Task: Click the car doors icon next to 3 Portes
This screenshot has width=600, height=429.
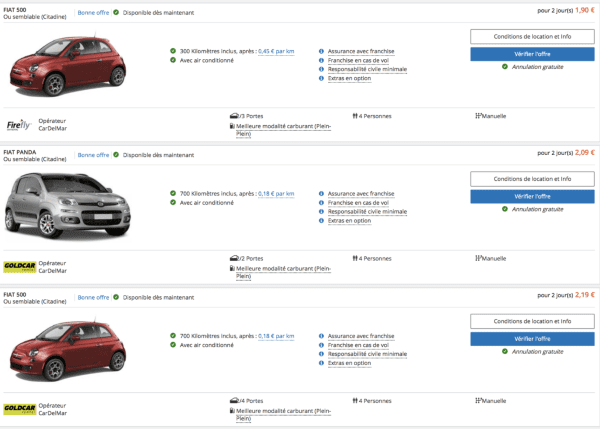Action: (x=234, y=116)
